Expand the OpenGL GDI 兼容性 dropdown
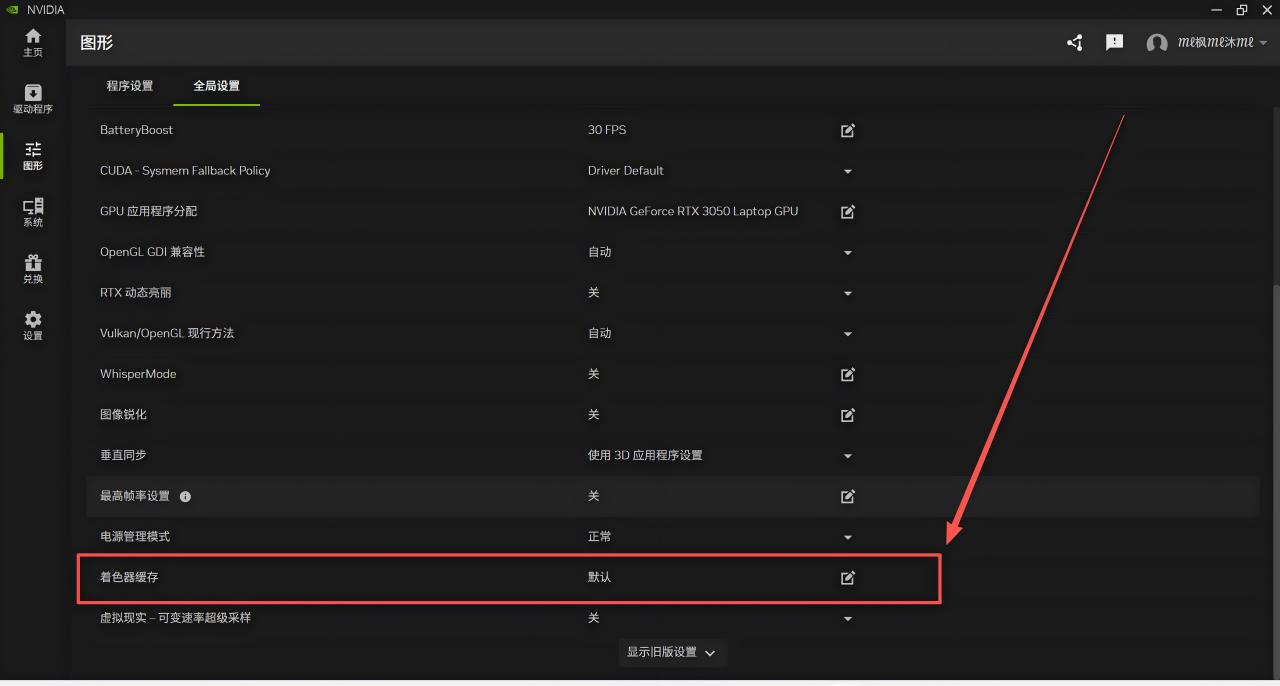 (x=848, y=252)
